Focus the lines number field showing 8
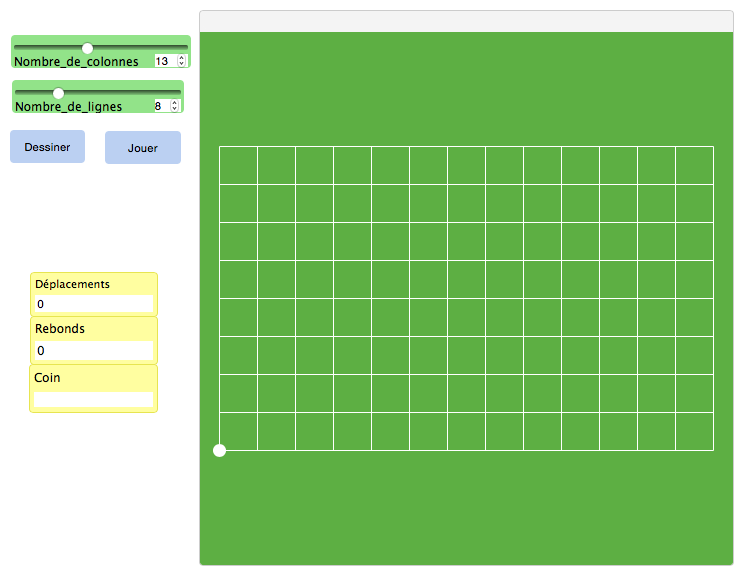This screenshot has width=739, height=574. click(x=159, y=106)
